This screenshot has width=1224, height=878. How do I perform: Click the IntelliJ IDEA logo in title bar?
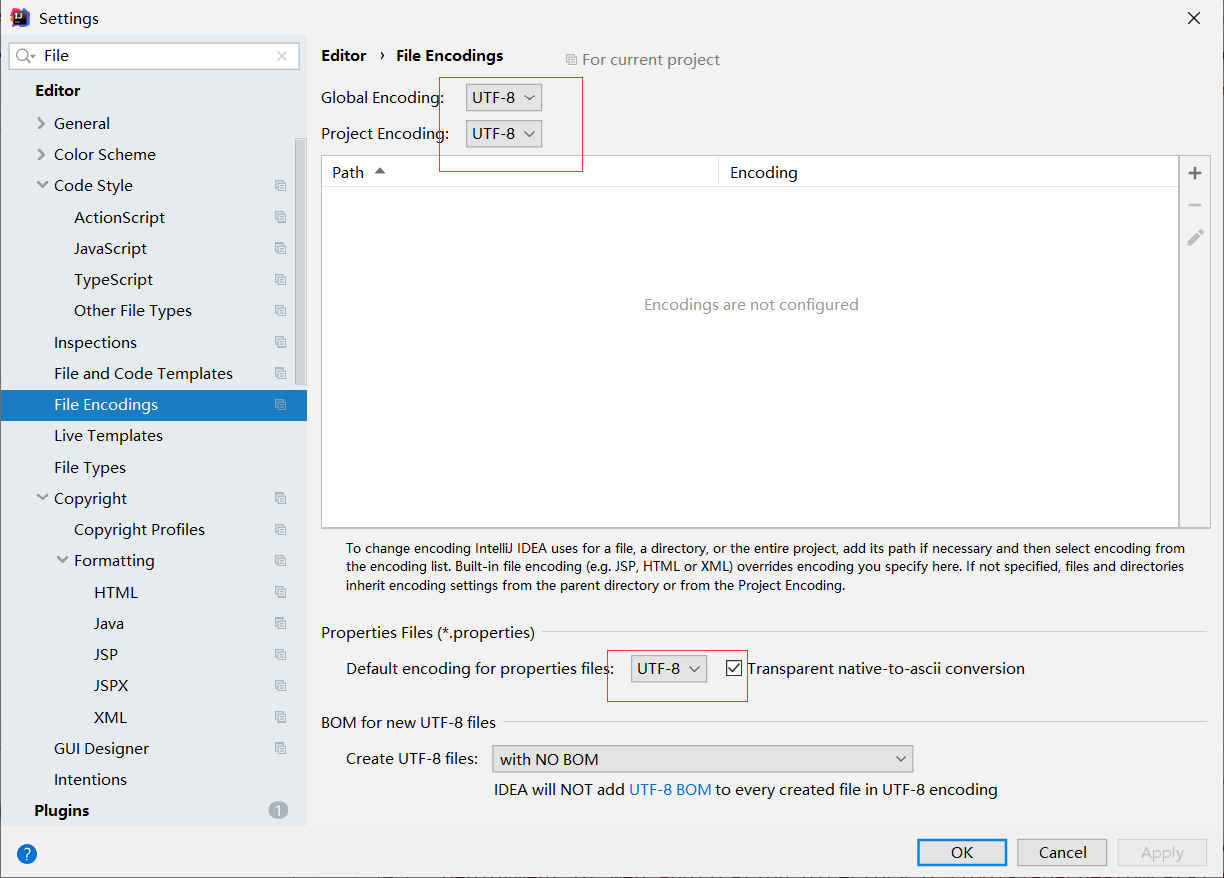[19, 18]
